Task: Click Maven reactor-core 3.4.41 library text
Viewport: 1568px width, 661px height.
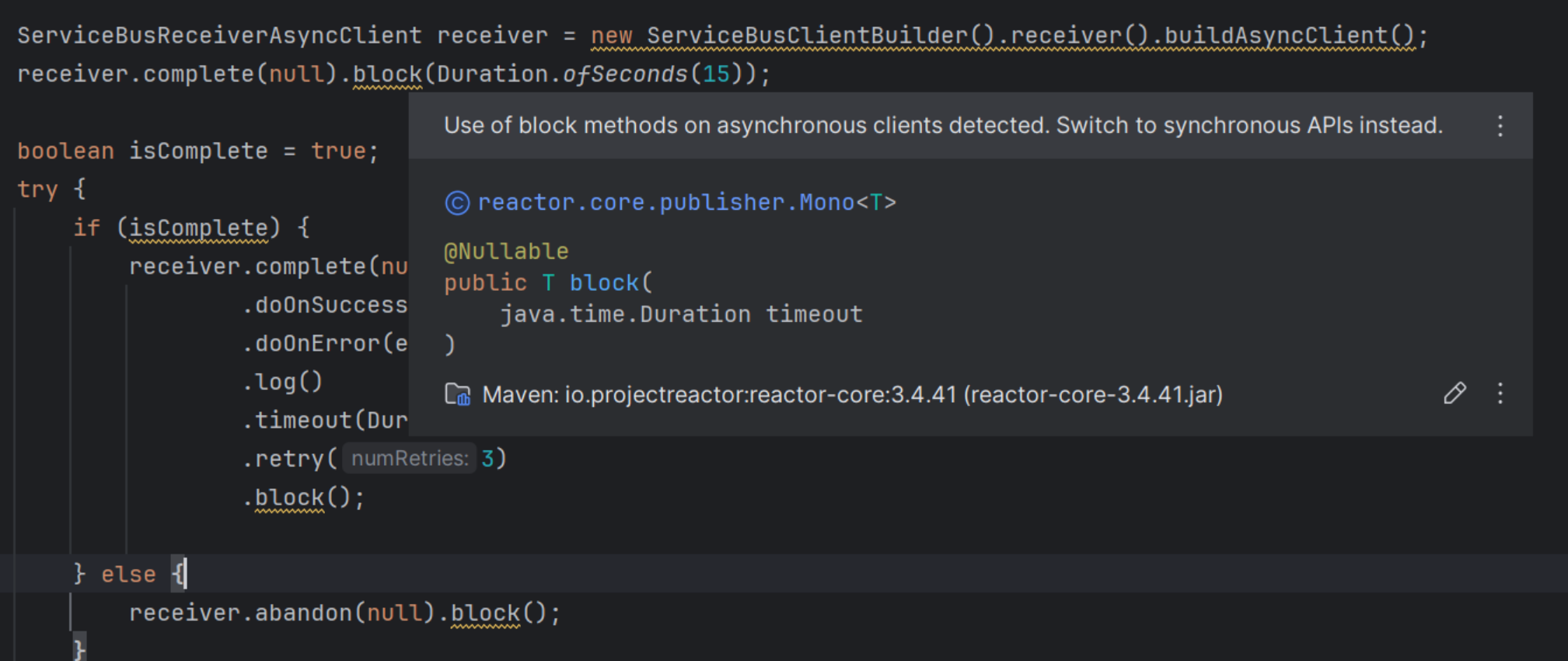Action: coord(852,394)
